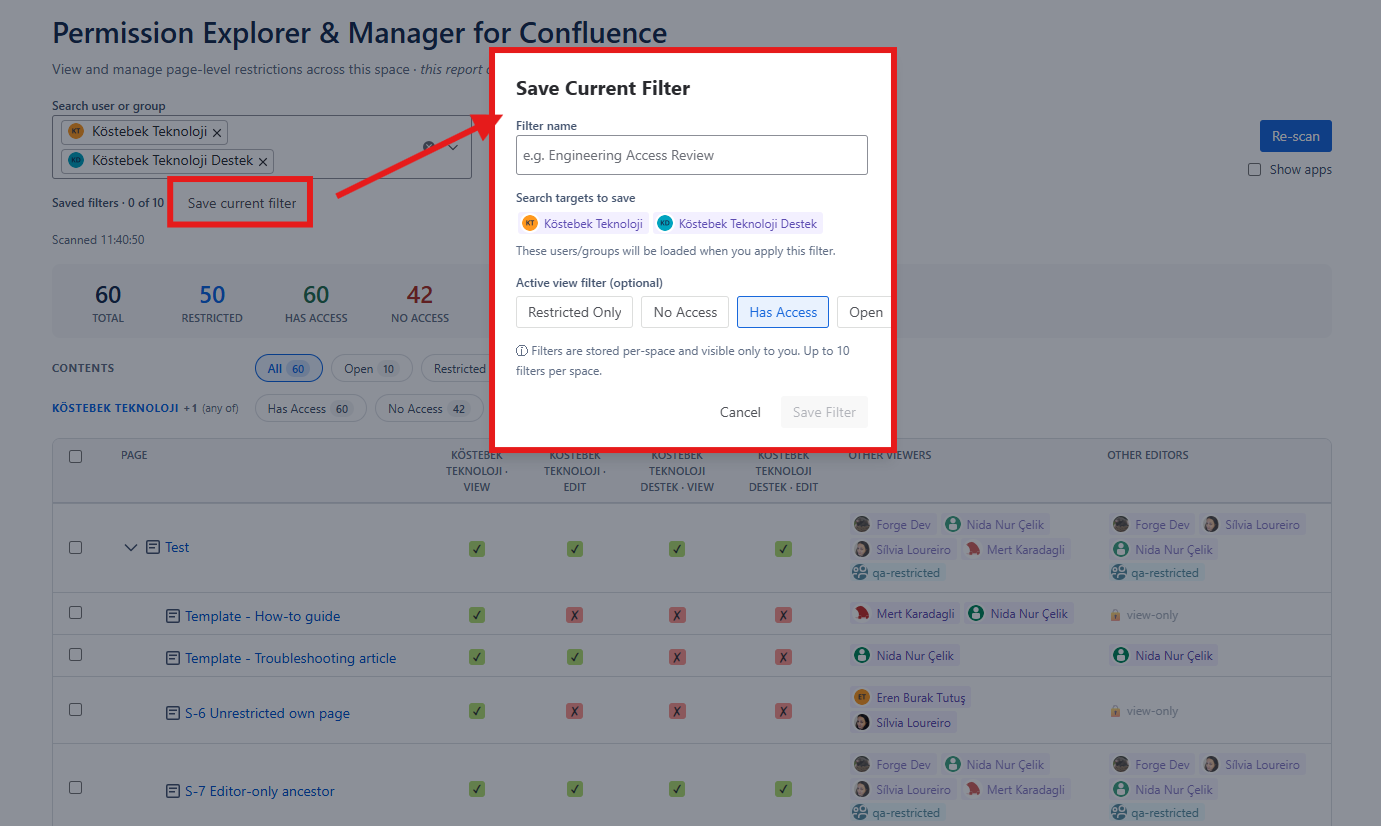Click the 'Scanned 11:40:50' text
This screenshot has width=1381, height=826.
click(98, 240)
